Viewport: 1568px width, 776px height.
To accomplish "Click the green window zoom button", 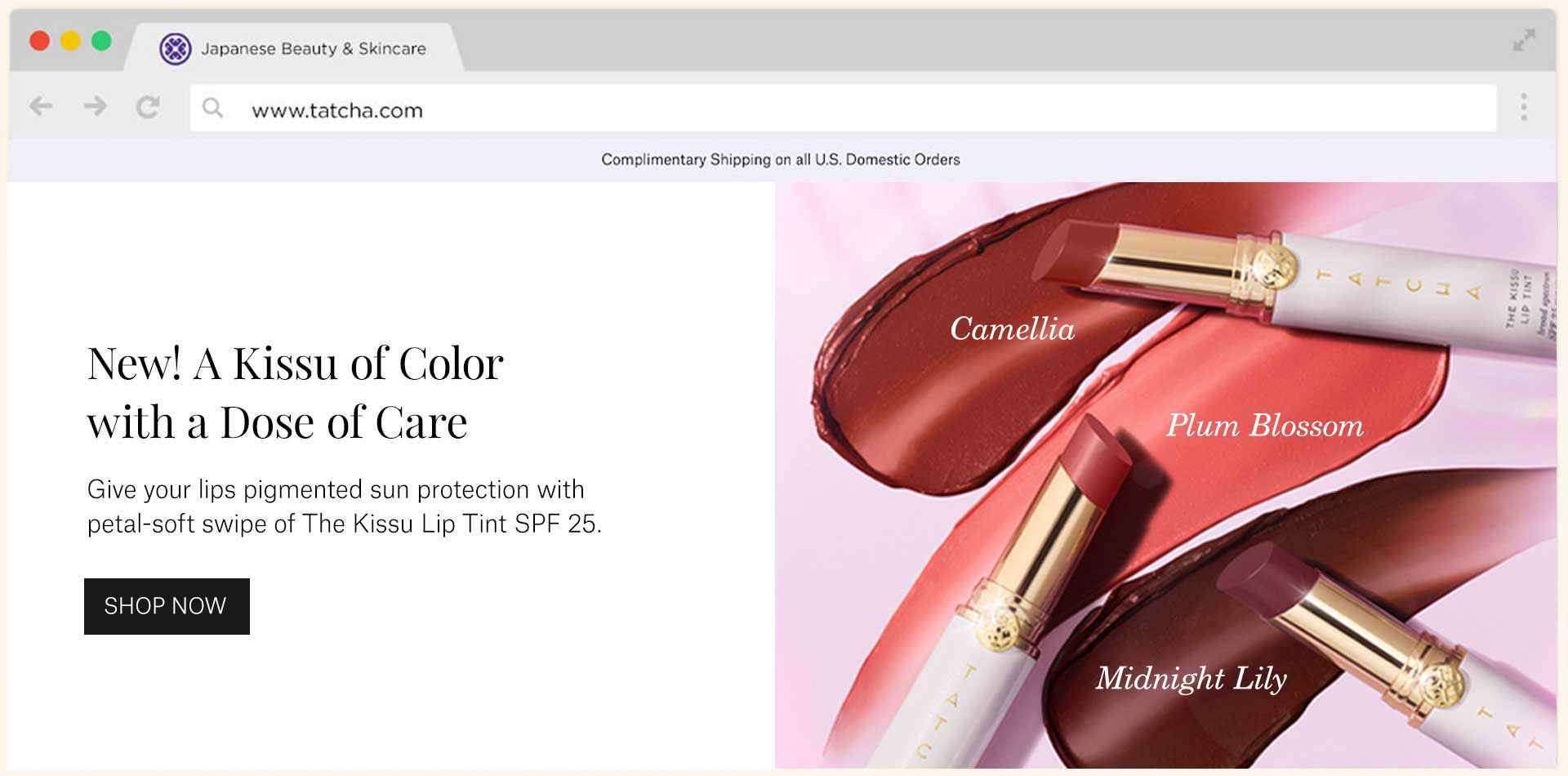I will [101, 40].
